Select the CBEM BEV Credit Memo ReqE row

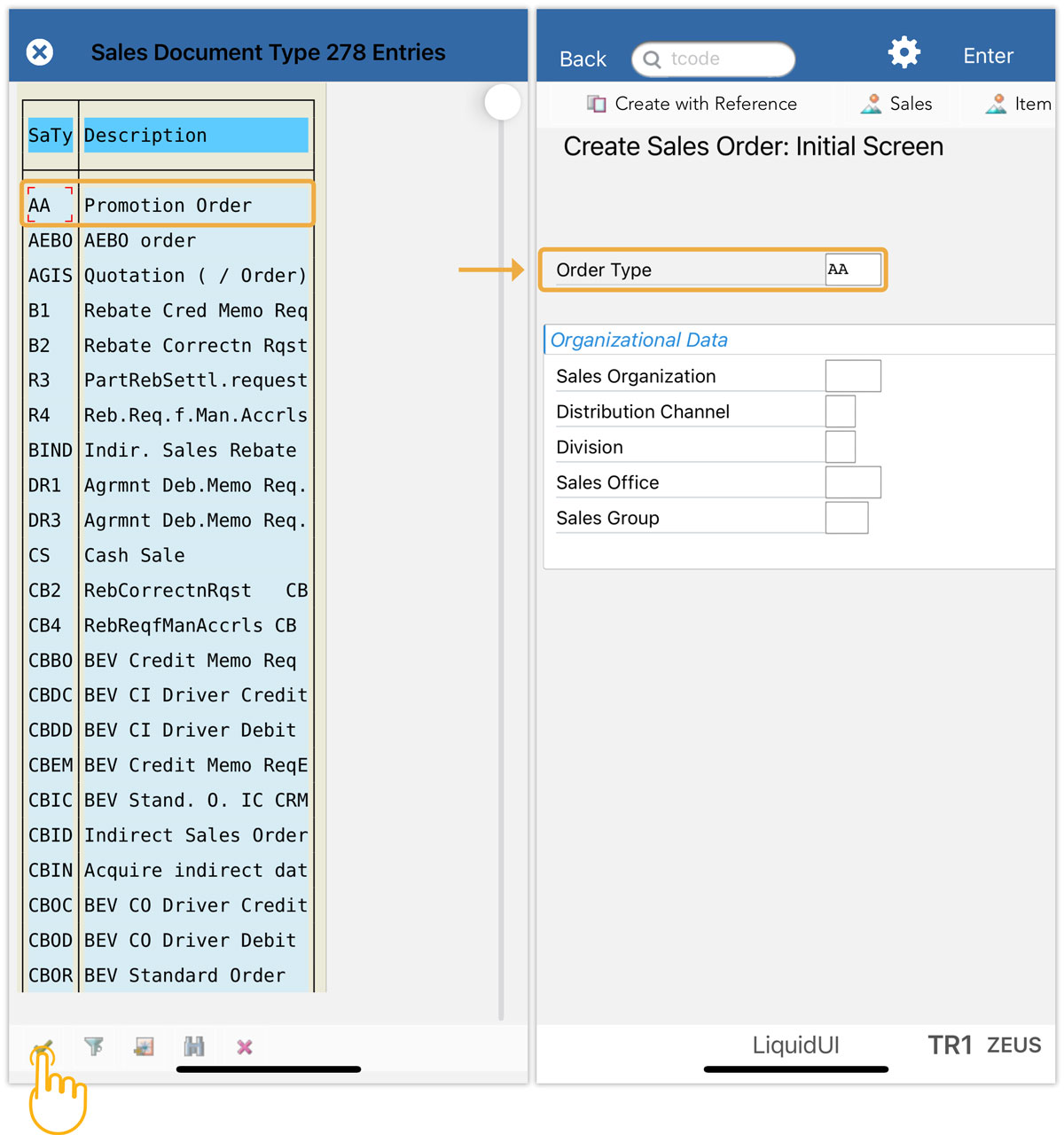click(x=168, y=765)
